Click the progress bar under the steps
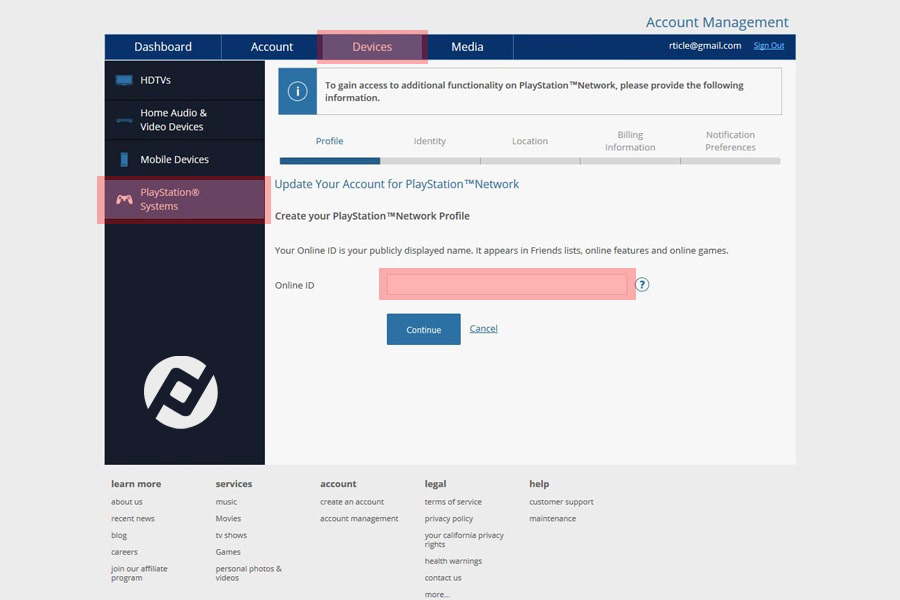 pyautogui.click(x=530, y=161)
